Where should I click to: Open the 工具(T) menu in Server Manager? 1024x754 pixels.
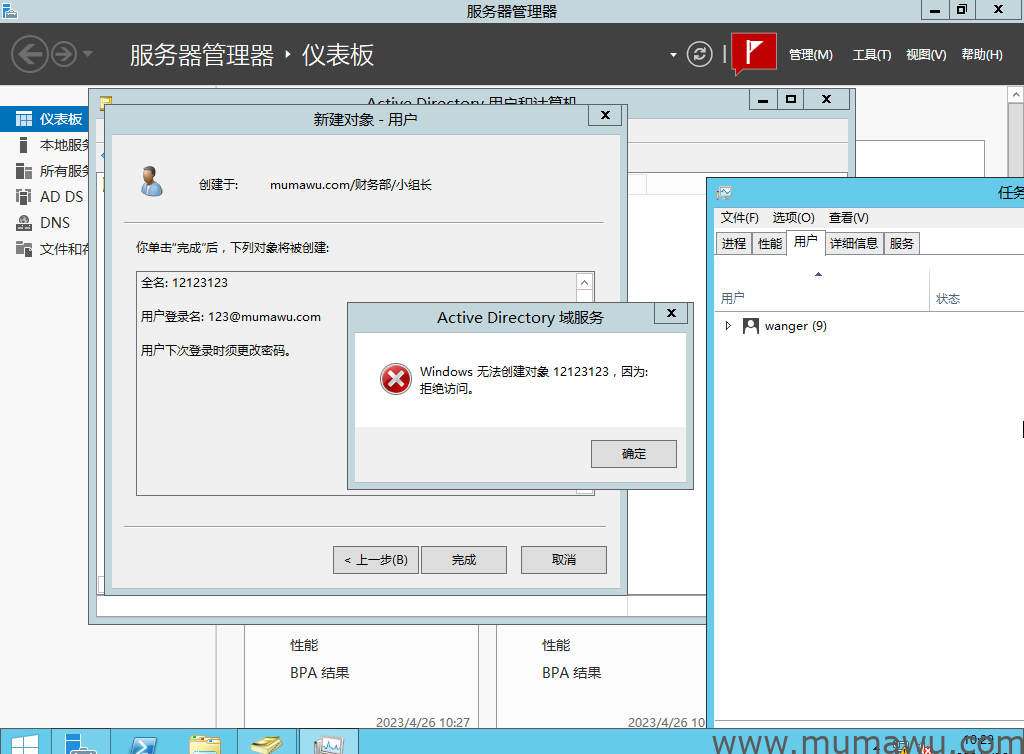tap(870, 54)
